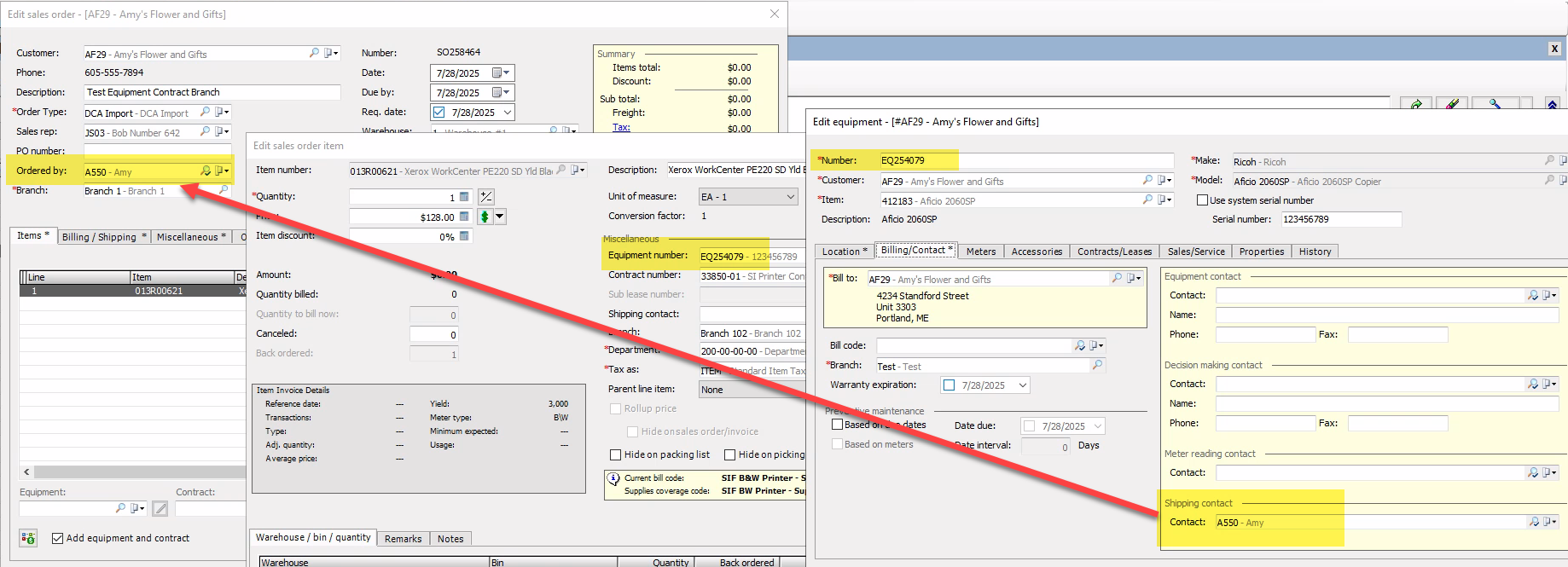Screen dimensions: 1568x567
Task: Open Sales/Service tab
Action: (x=1196, y=252)
